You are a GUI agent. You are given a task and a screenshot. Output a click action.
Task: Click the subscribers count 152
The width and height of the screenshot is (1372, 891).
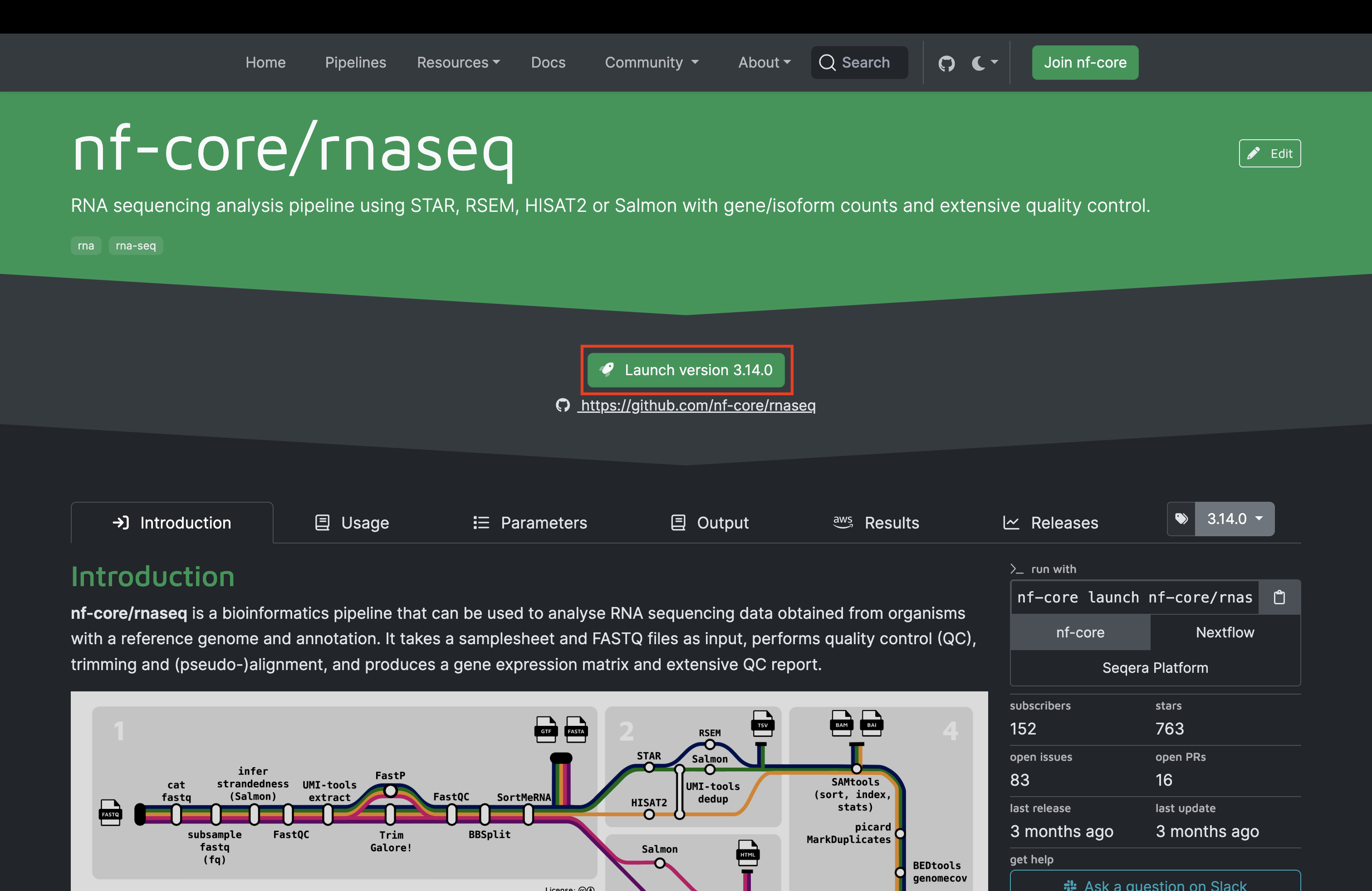click(x=1023, y=729)
